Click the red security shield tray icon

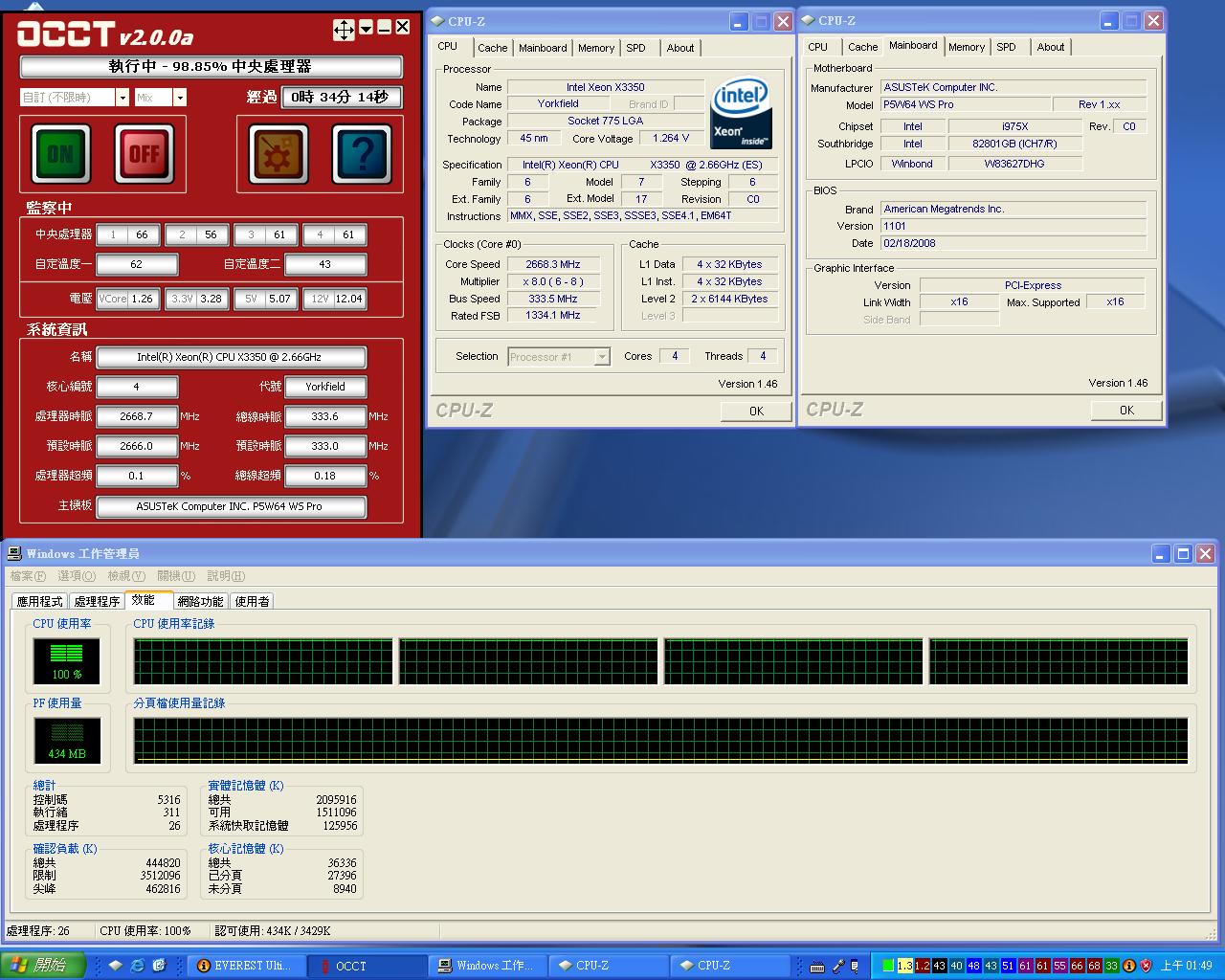(x=1147, y=967)
